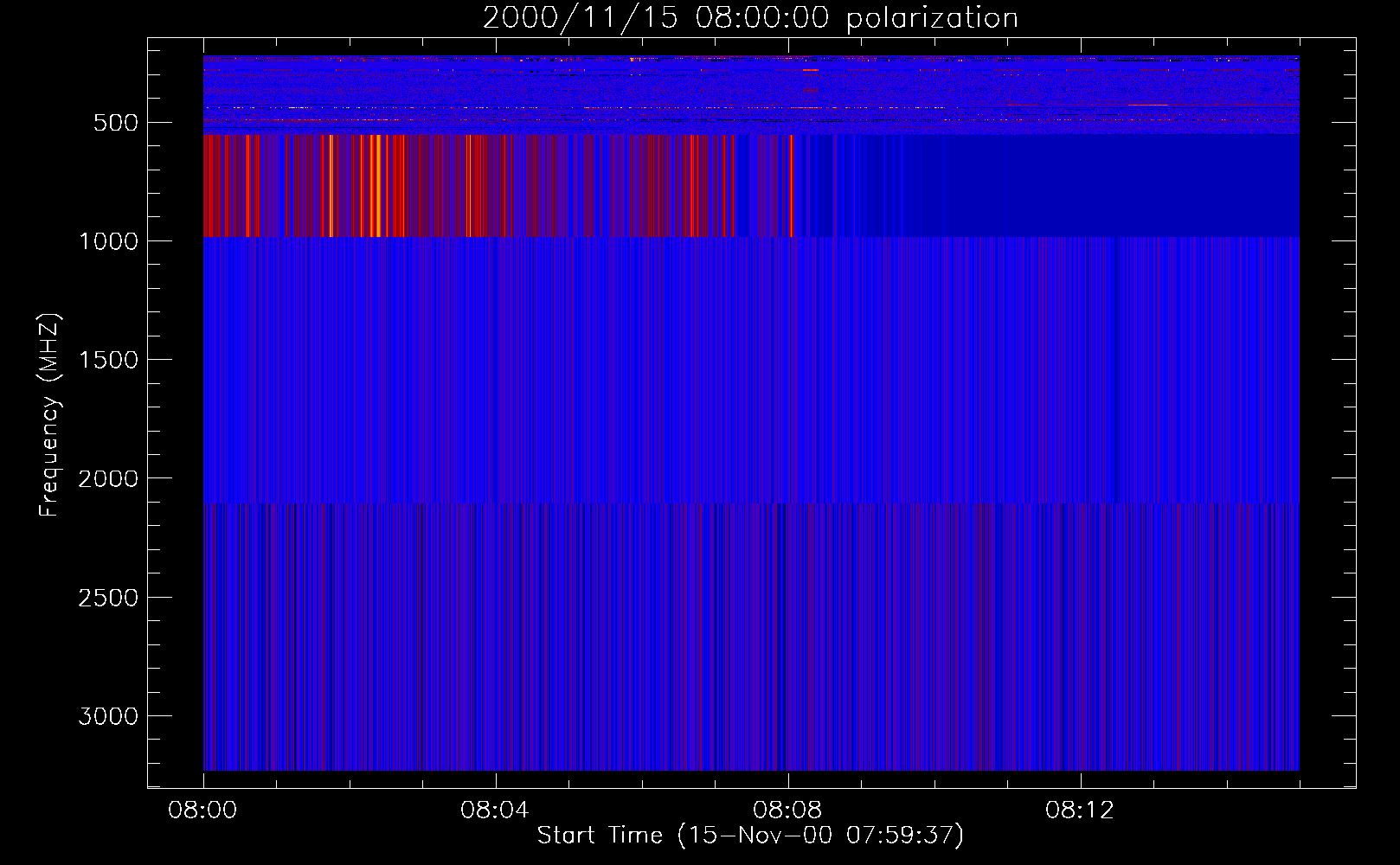Select the 2000 frequency axis label
1400x865 pixels.
[x=108, y=478]
